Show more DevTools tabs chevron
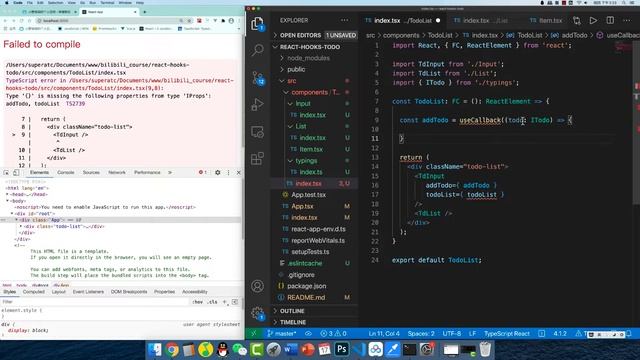The width and height of the screenshot is (640, 360). [170, 173]
